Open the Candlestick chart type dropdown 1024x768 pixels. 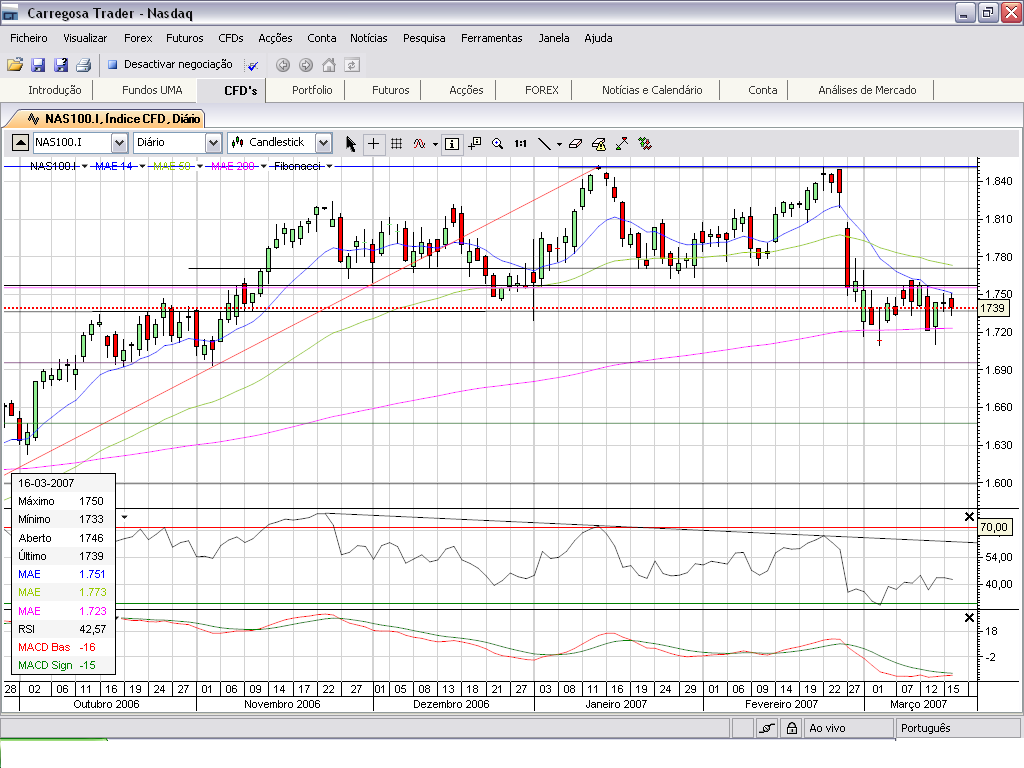click(x=323, y=142)
